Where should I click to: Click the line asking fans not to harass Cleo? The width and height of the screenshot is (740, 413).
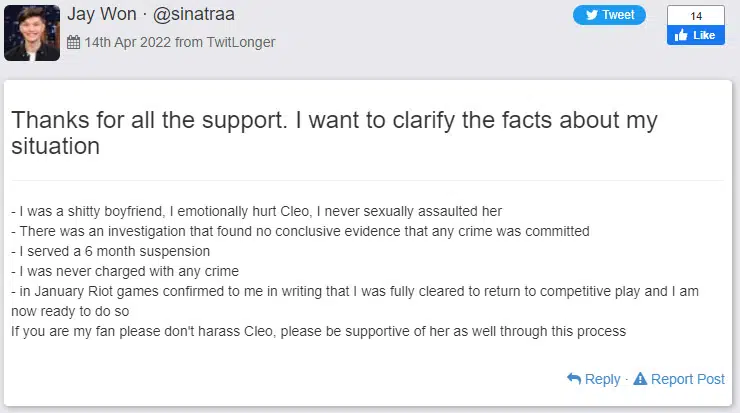coord(318,331)
